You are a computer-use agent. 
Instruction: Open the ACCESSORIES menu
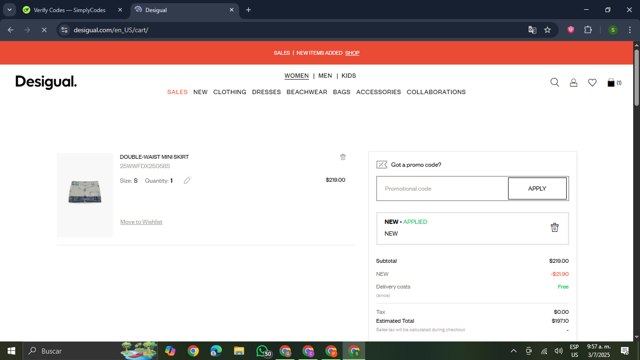[378, 92]
